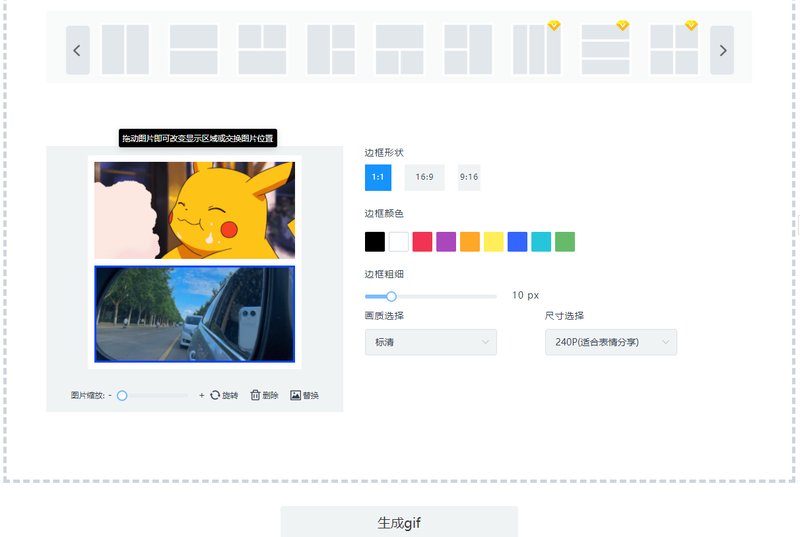The image size is (800, 537).
Task: Click the plus sign of image zoom
Action: click(x=202, y=395)
